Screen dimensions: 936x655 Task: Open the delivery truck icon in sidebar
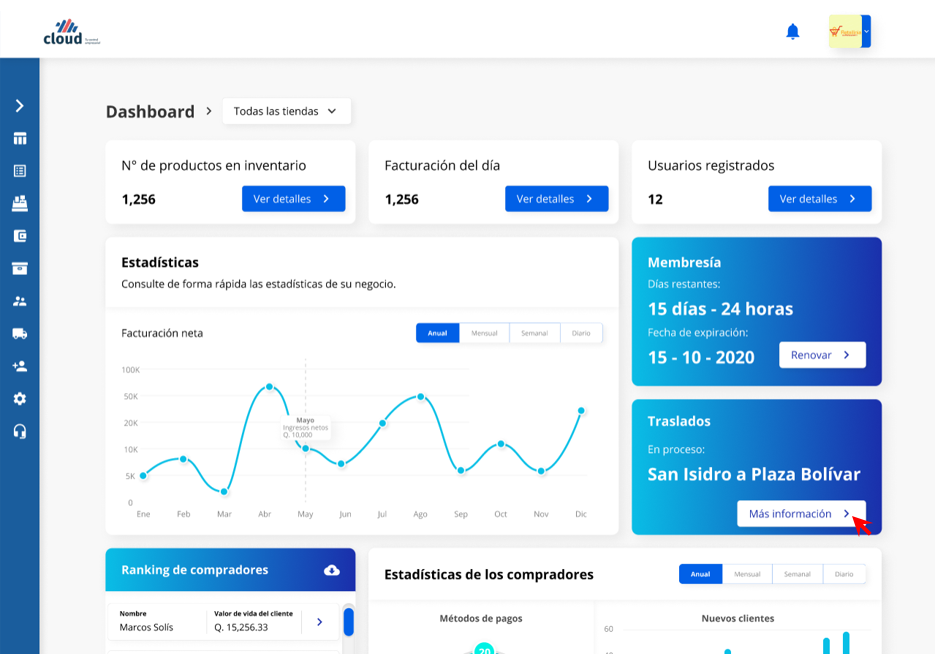point(20,334)
